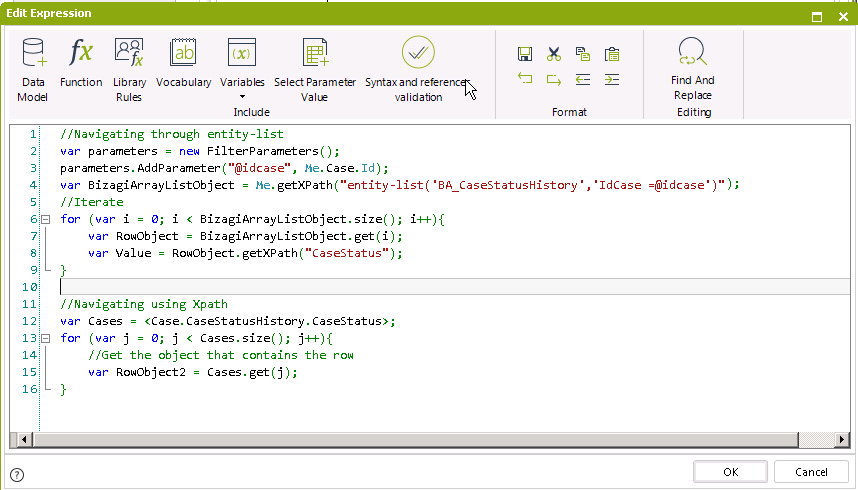Screen dimensions: 858x490
Task: Collapse the for loop at line 13
Action: click(x=46, y=338)
